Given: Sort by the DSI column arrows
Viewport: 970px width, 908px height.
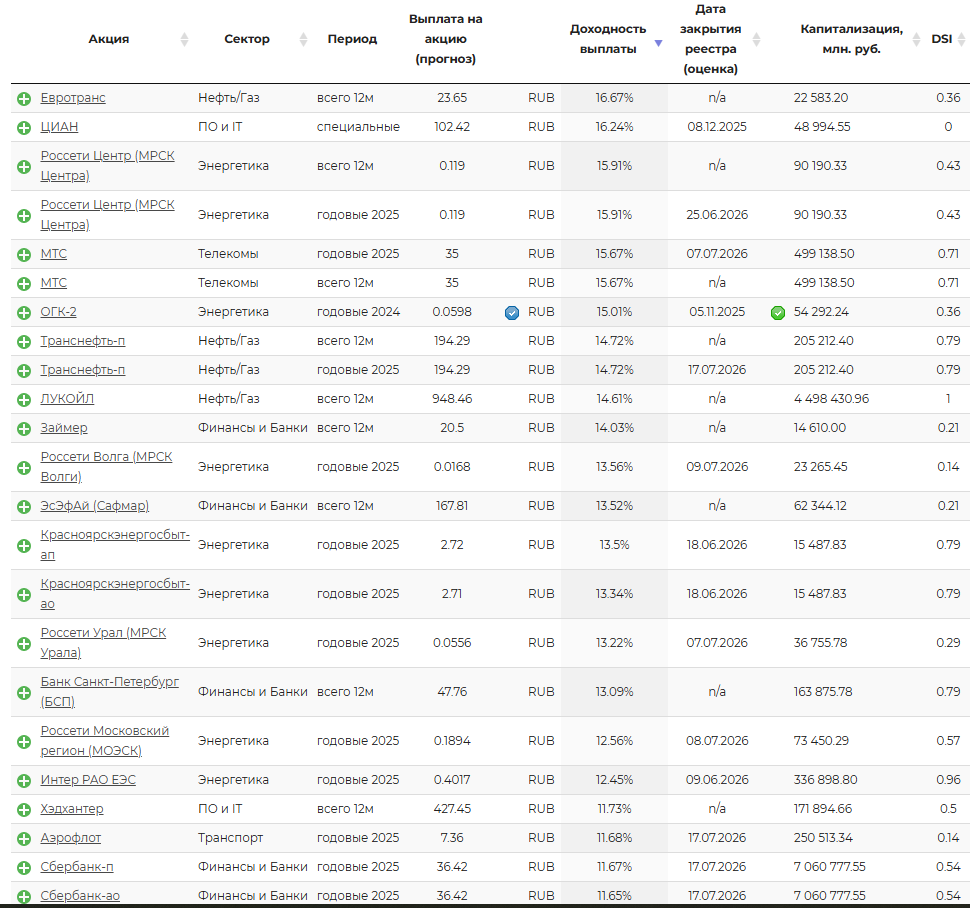Looking at the screenshot, I should [x=961, y=40].
